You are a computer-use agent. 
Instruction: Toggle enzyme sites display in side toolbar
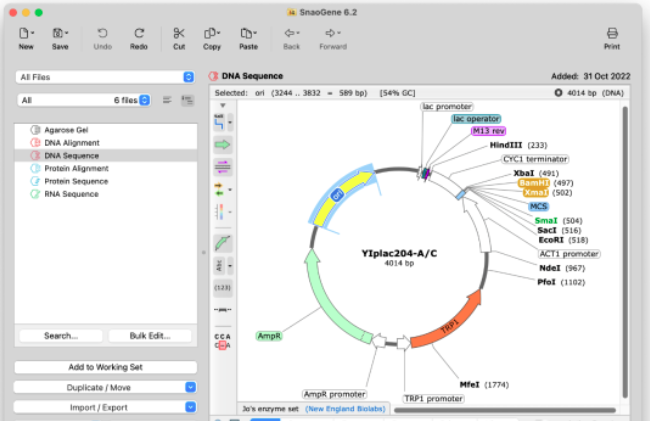pyautogui.click(x=219, y=122)
